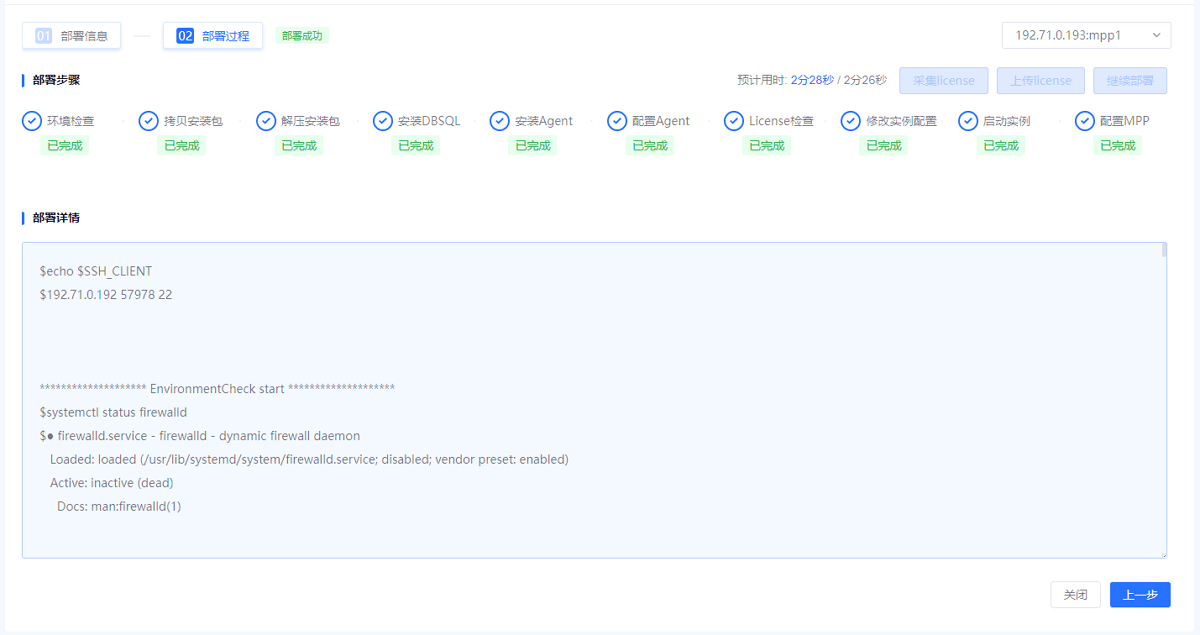Switch to the 01 部署信息 step tab
The image size is (1200, 635).
(x=72, y=36)
